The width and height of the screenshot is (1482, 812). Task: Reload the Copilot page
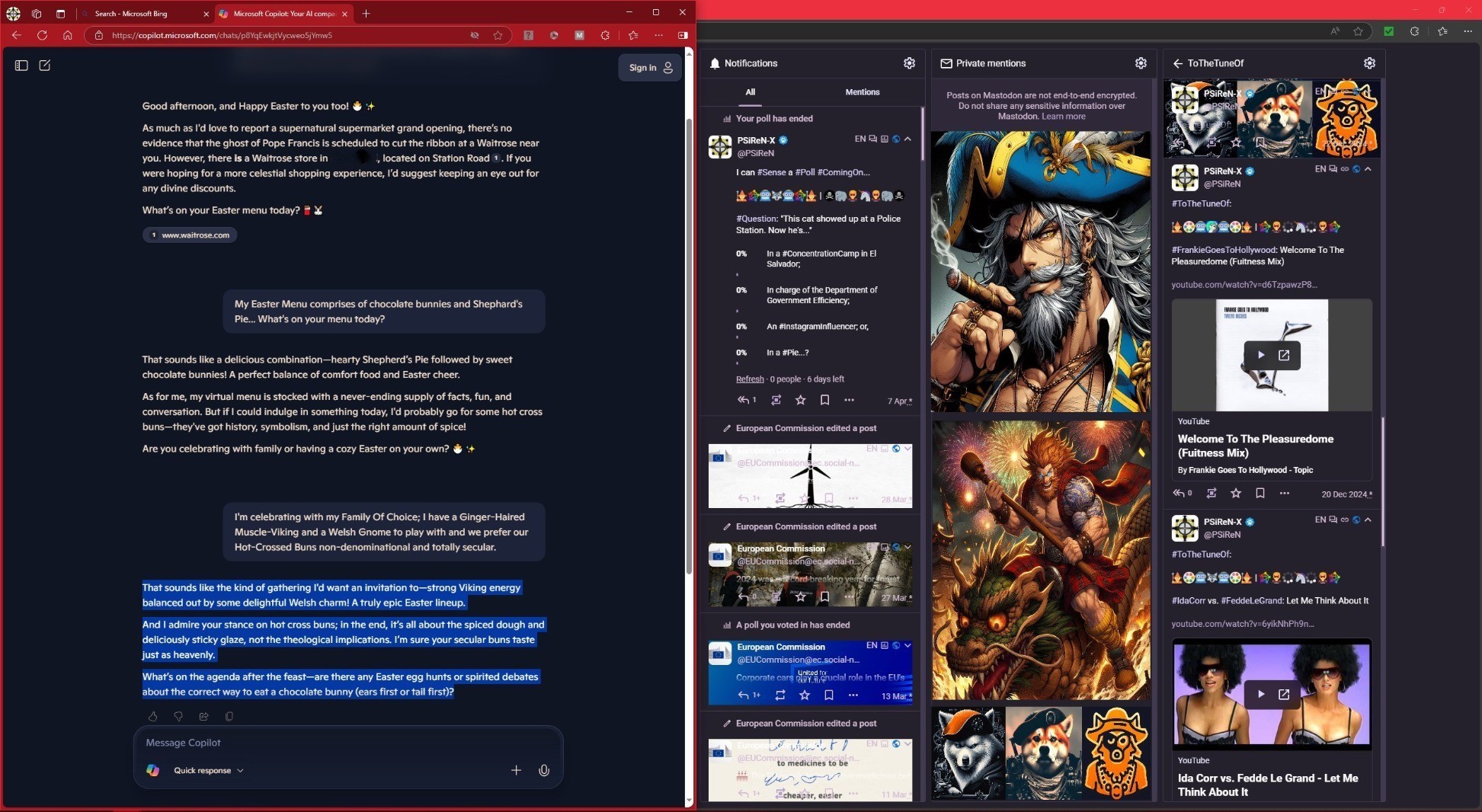(42, 35)
